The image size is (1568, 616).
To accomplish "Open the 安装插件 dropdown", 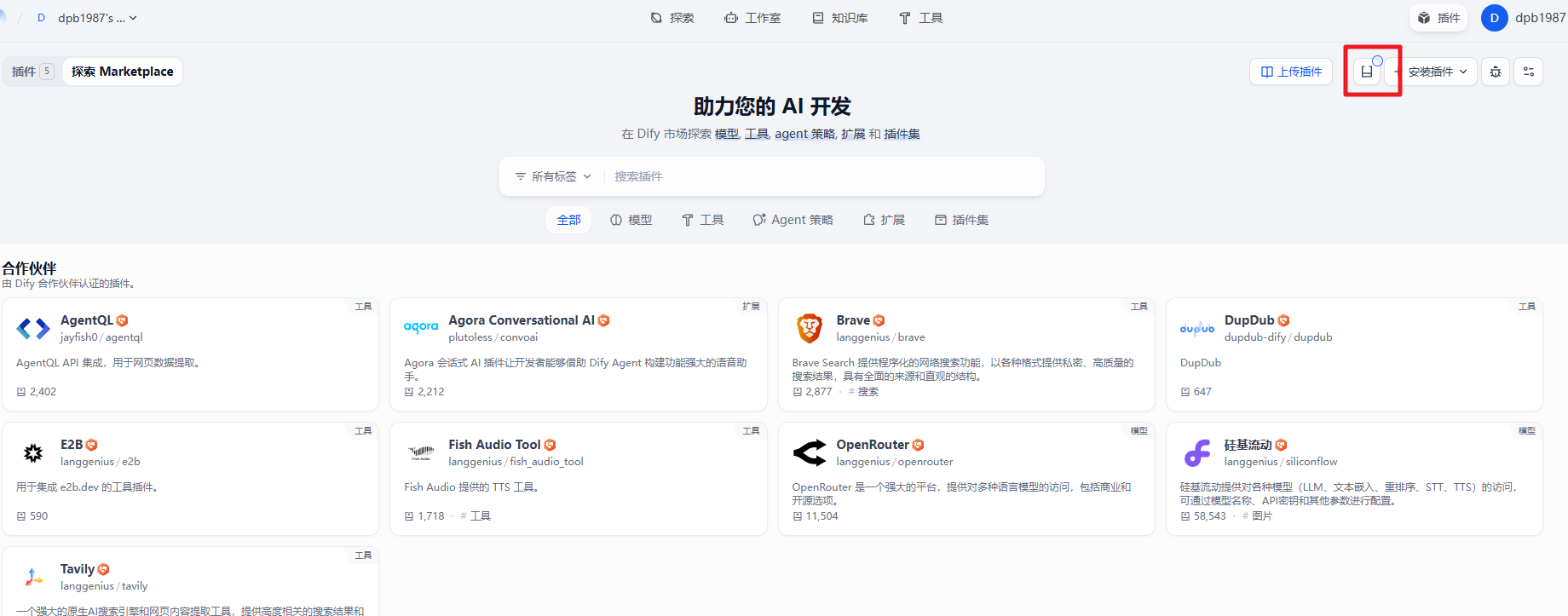I will pos(1437,72).
